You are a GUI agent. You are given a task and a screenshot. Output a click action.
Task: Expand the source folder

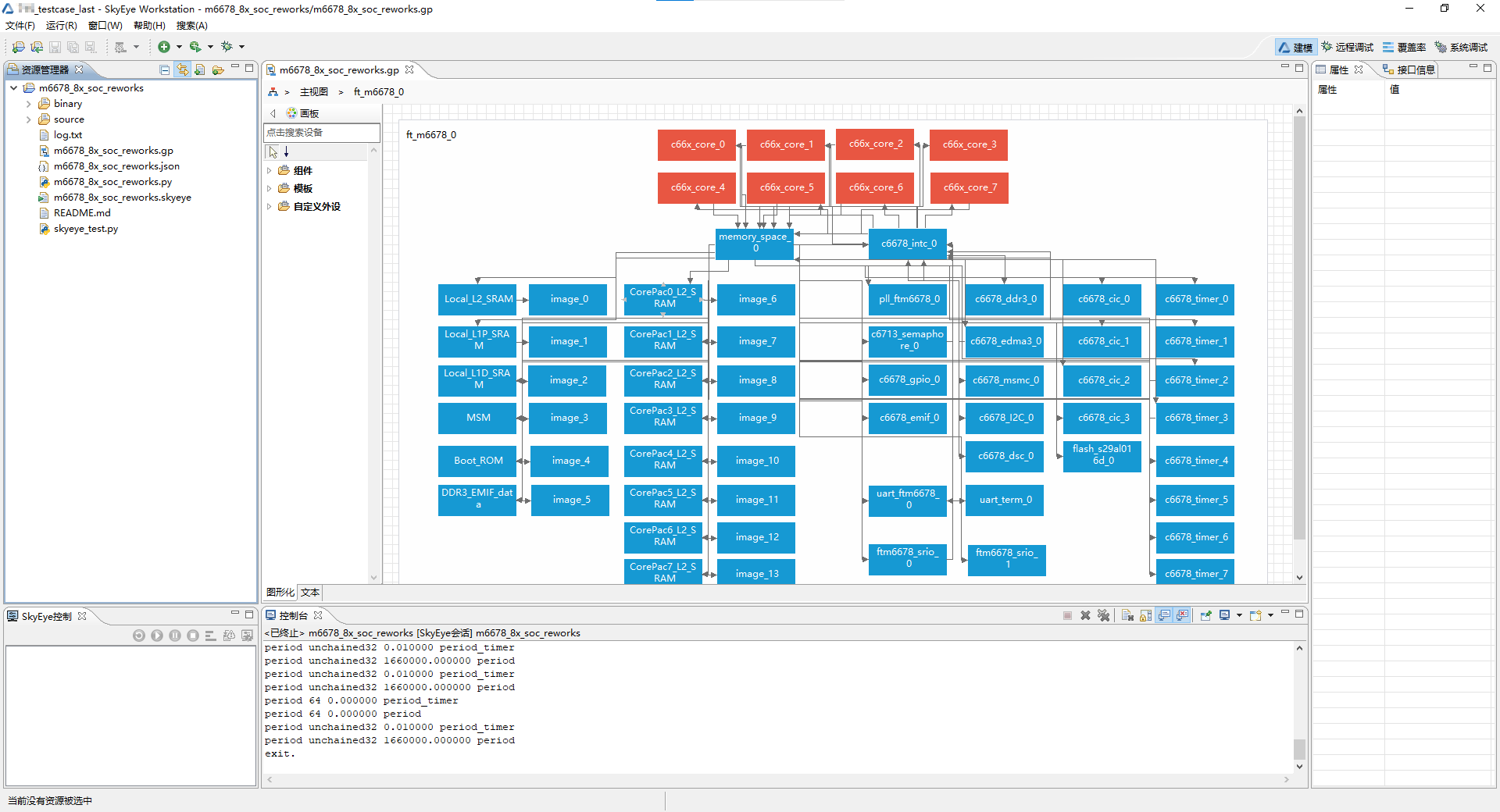click(x=29, y=119)
